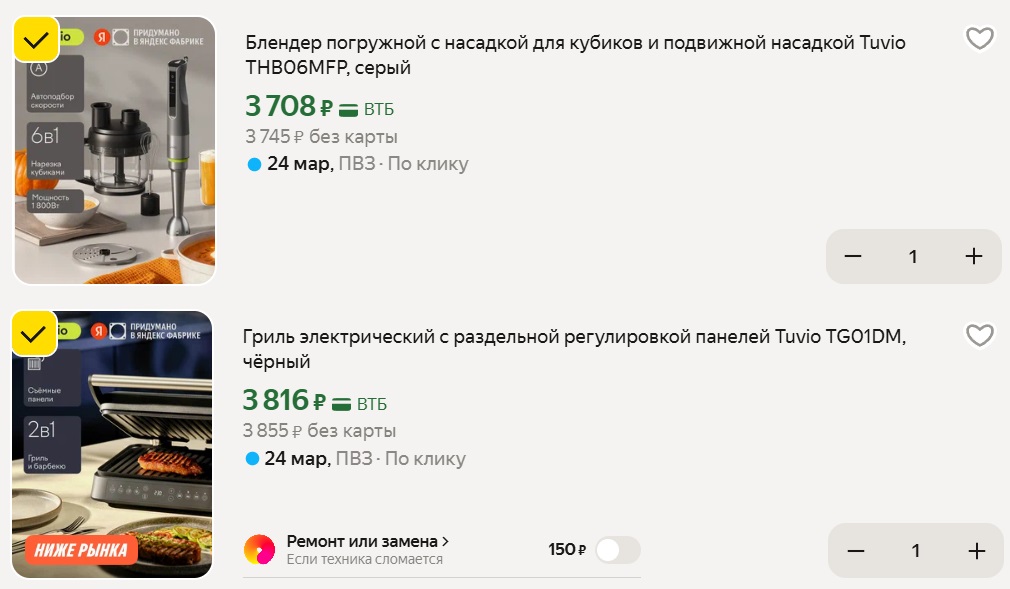Decrease grill quantity with minus
This screenshot has width=1010, height=589.
click(856, 551)
